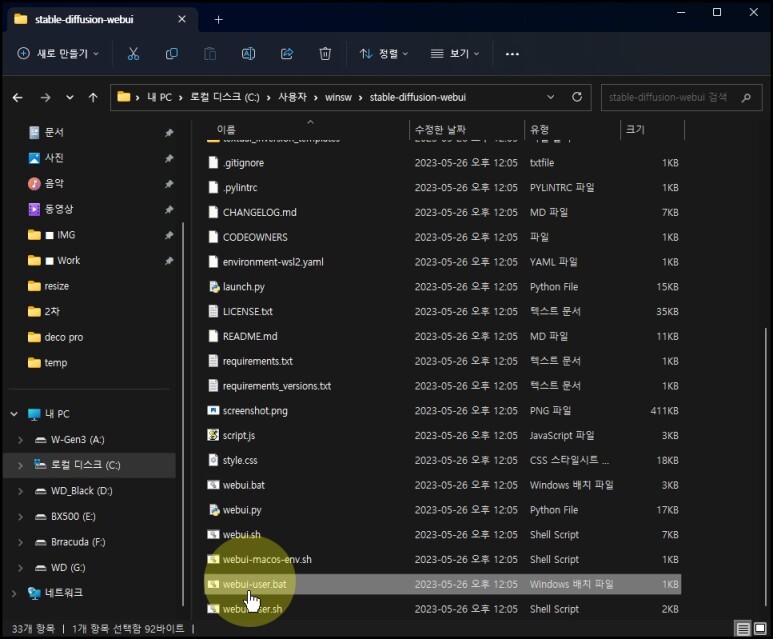Image resolution: width=773 pixels, height=639 pixels.
Task: Expand address bar history dropdown
Action: pos(551,97)
